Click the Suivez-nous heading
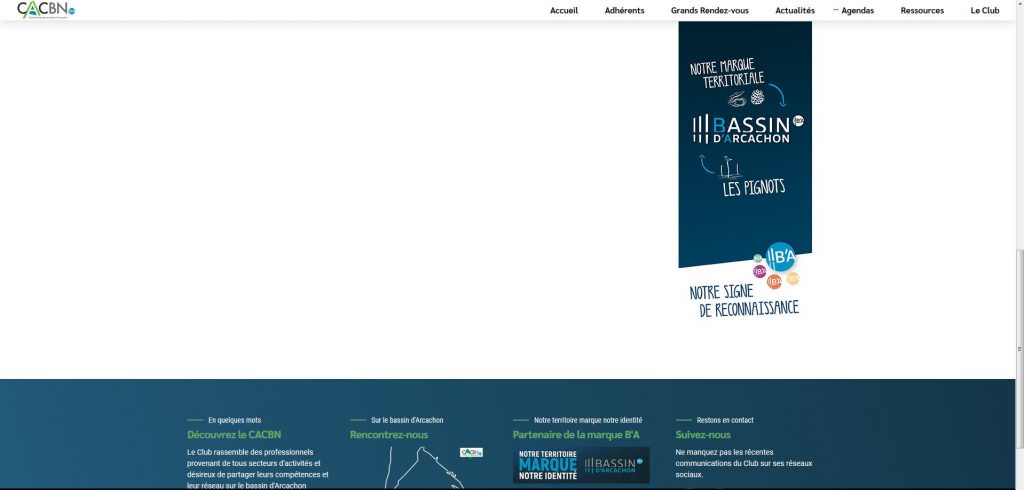Image resolution: width=1024 pixels, height=490 pixels. click(x=703, y=434)
